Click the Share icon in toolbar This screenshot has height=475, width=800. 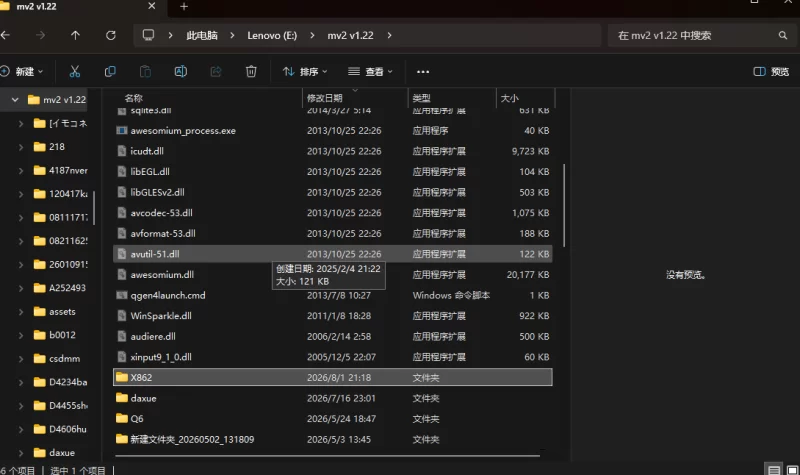point(216,71)
